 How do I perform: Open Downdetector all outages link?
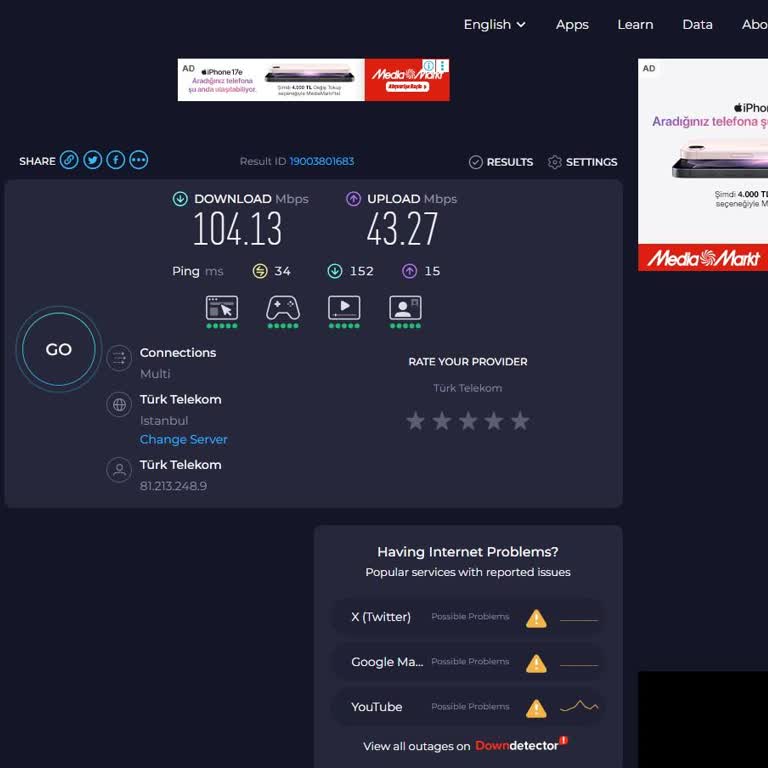521,745
